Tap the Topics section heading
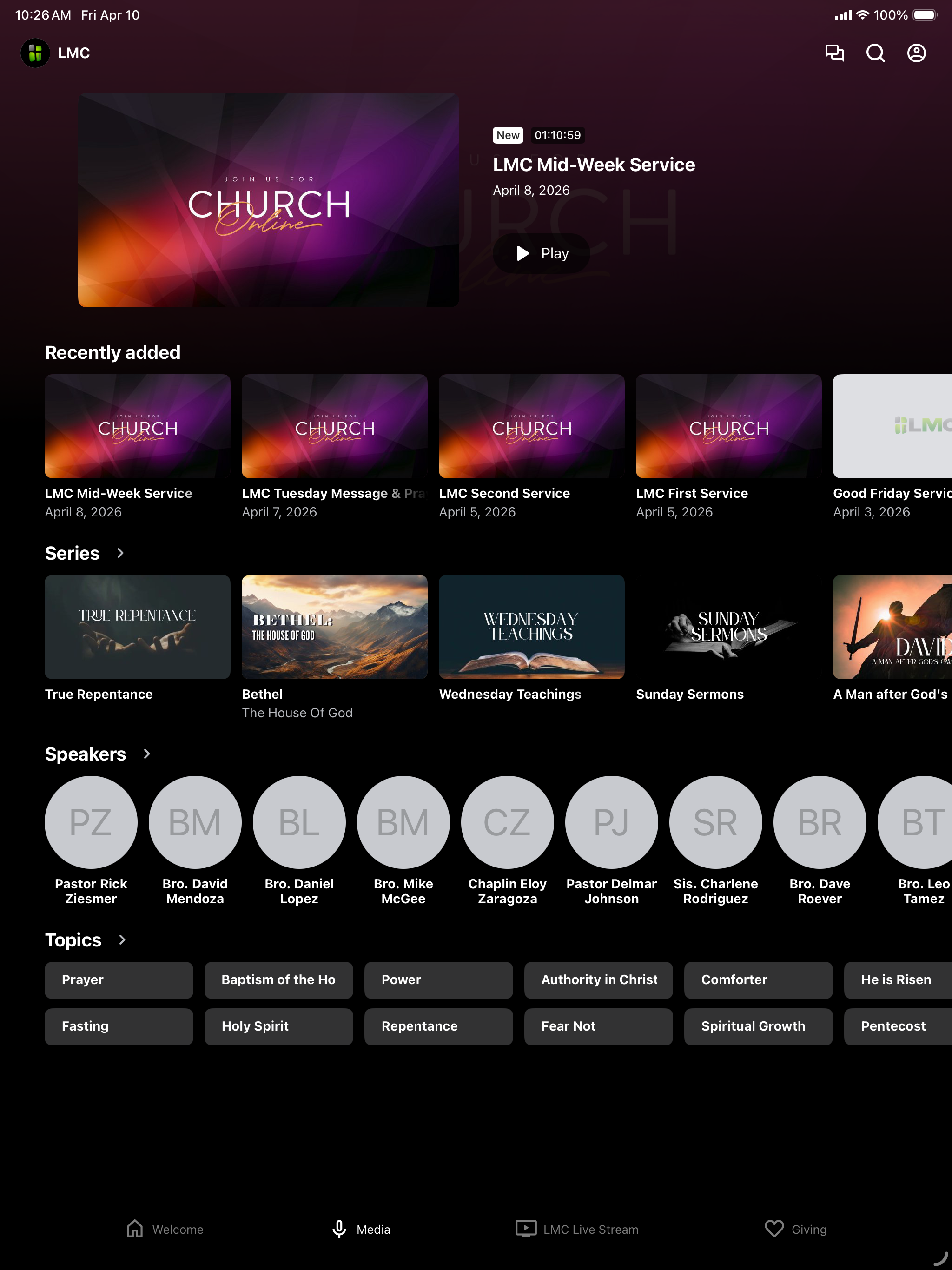This screenshot has width=952, height=1270. coord(73,940)
